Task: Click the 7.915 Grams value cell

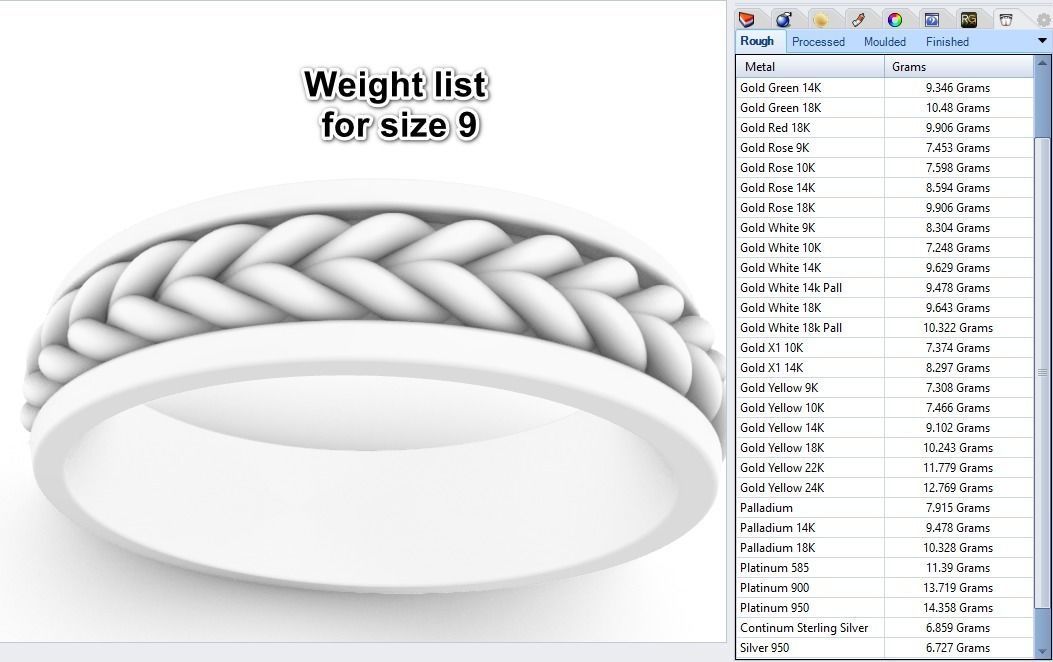Action: [x=959, y=508]
